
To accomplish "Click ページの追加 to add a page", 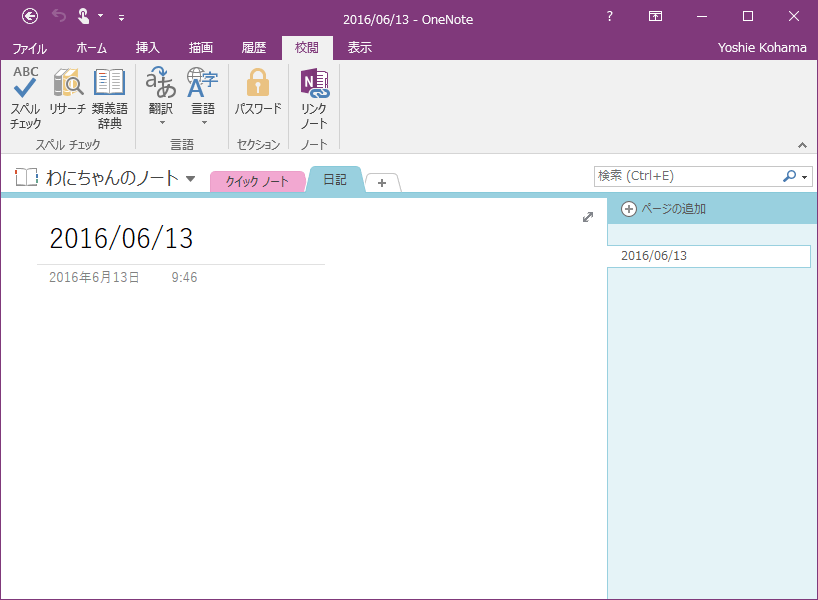I will [663, 209].
